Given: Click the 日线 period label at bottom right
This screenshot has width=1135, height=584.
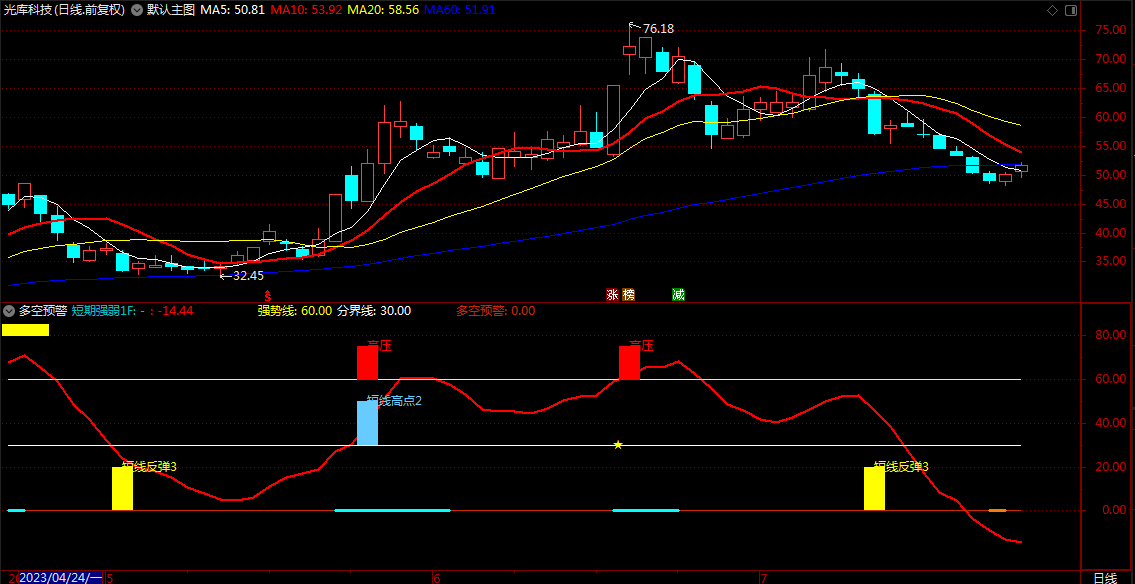Looking at the screenshot, I should pos(1105,577).
